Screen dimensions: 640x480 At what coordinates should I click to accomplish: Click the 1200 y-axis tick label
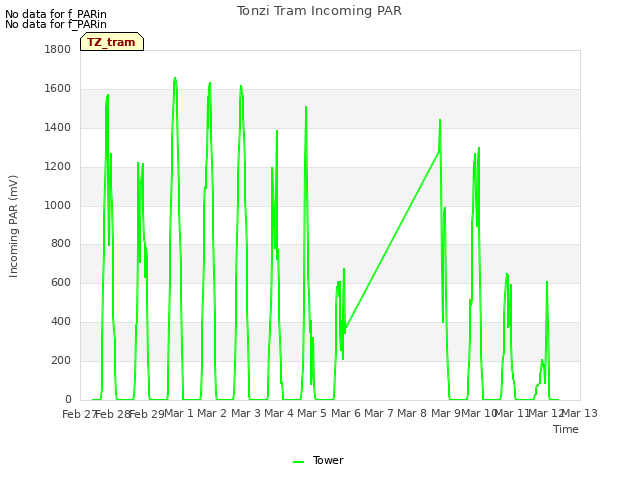point(58,167)
